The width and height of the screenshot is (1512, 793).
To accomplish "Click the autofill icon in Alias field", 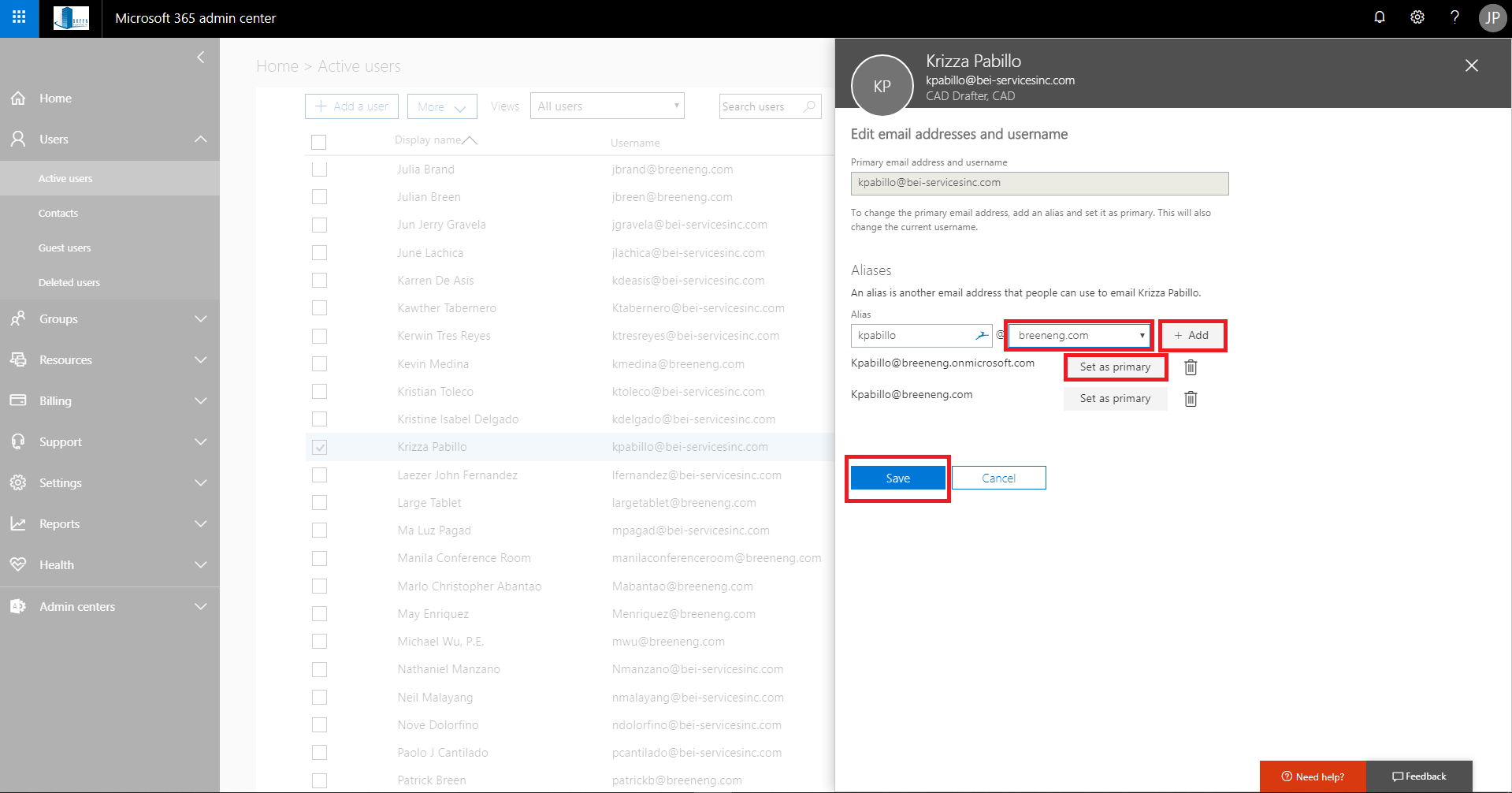I will (x=982, y=336).
